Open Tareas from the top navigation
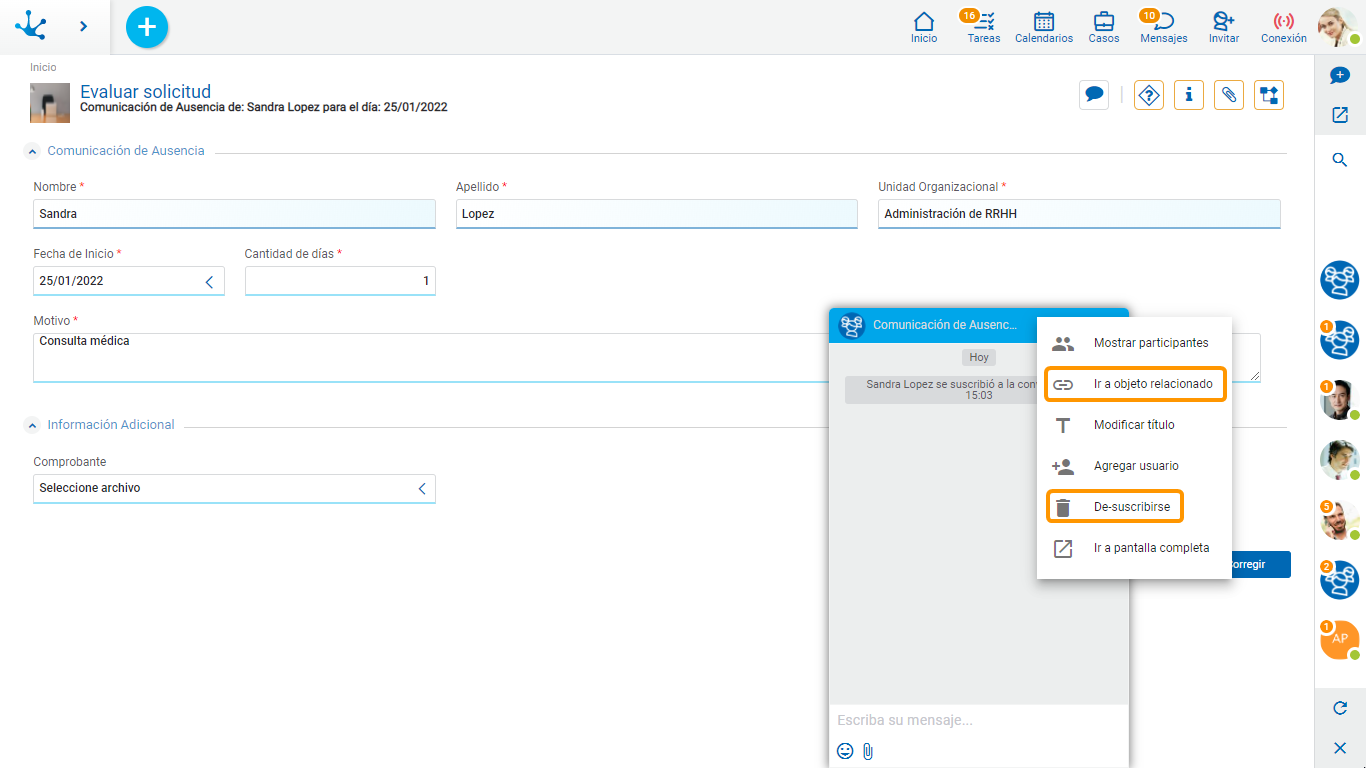This screenshot has height=768, width=1366. point(984,27)
